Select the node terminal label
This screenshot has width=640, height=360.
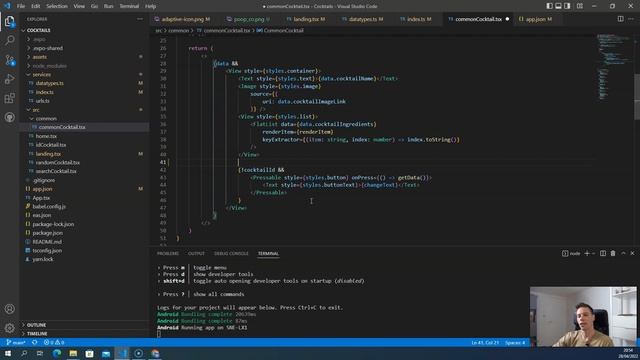(x=571, y=253)
